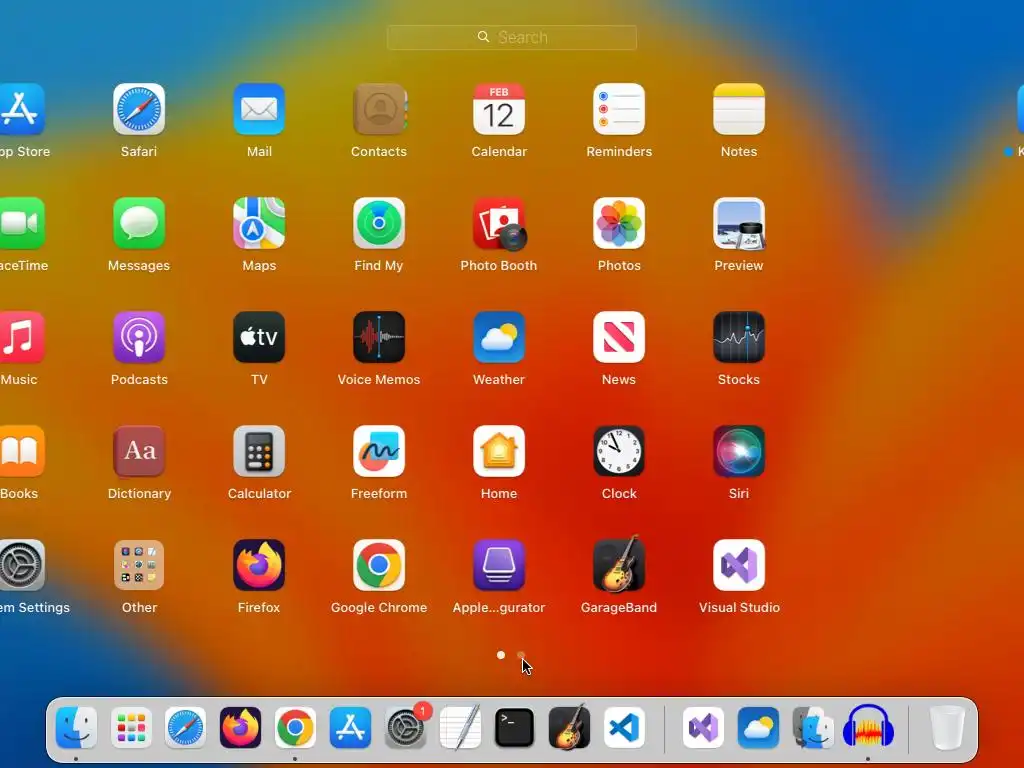The height and width of the screenshot is (768, 1024).
Task: Open Safari from the Dock
Action: 185,728
